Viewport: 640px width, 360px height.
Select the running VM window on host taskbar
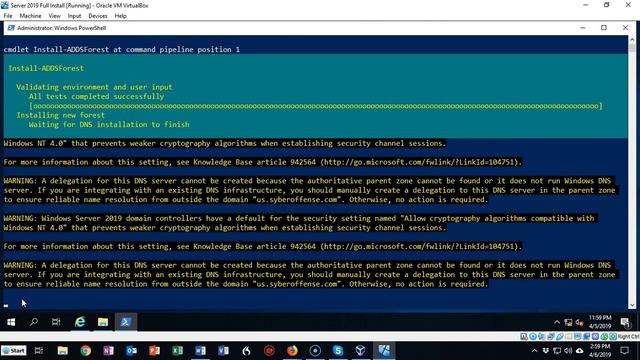(x=384, y=351)
